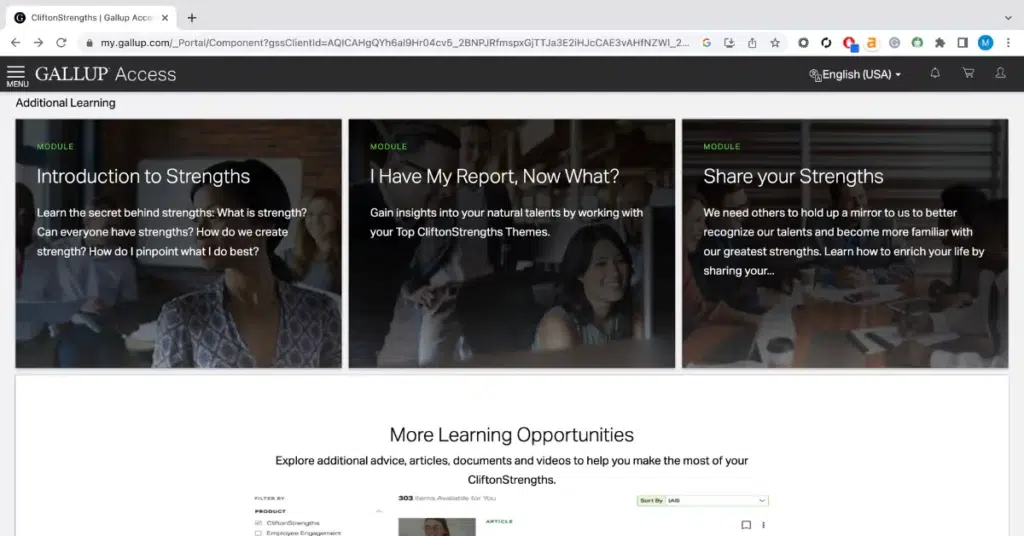This screenshot has height=536, width=1024.
Task: Reload the Gallup page
Action: click(x=61, y=42)
